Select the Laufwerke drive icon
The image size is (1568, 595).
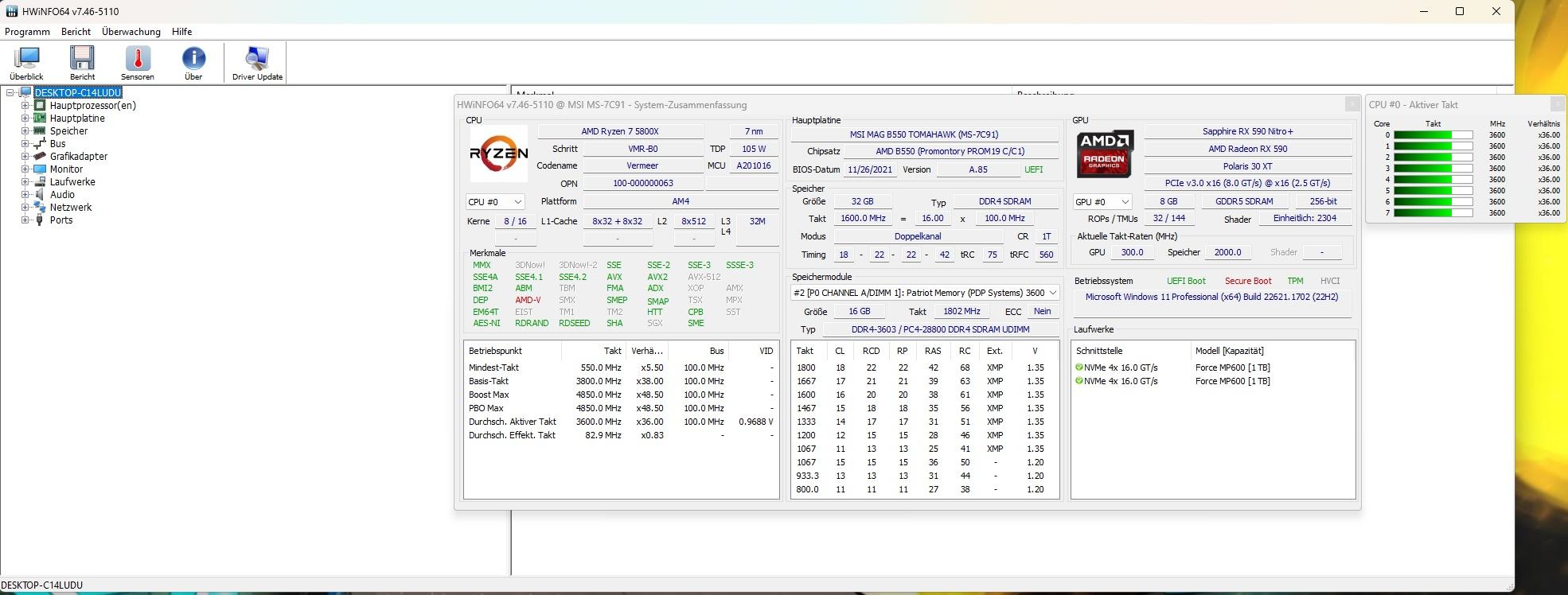[x=40, y=181]
